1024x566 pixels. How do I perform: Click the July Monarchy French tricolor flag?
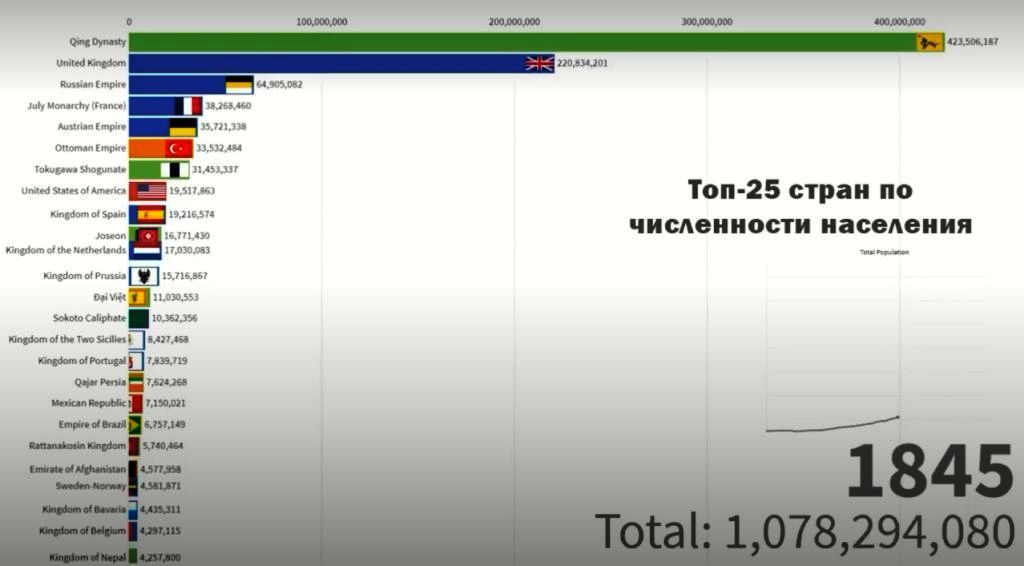point(188,106)
